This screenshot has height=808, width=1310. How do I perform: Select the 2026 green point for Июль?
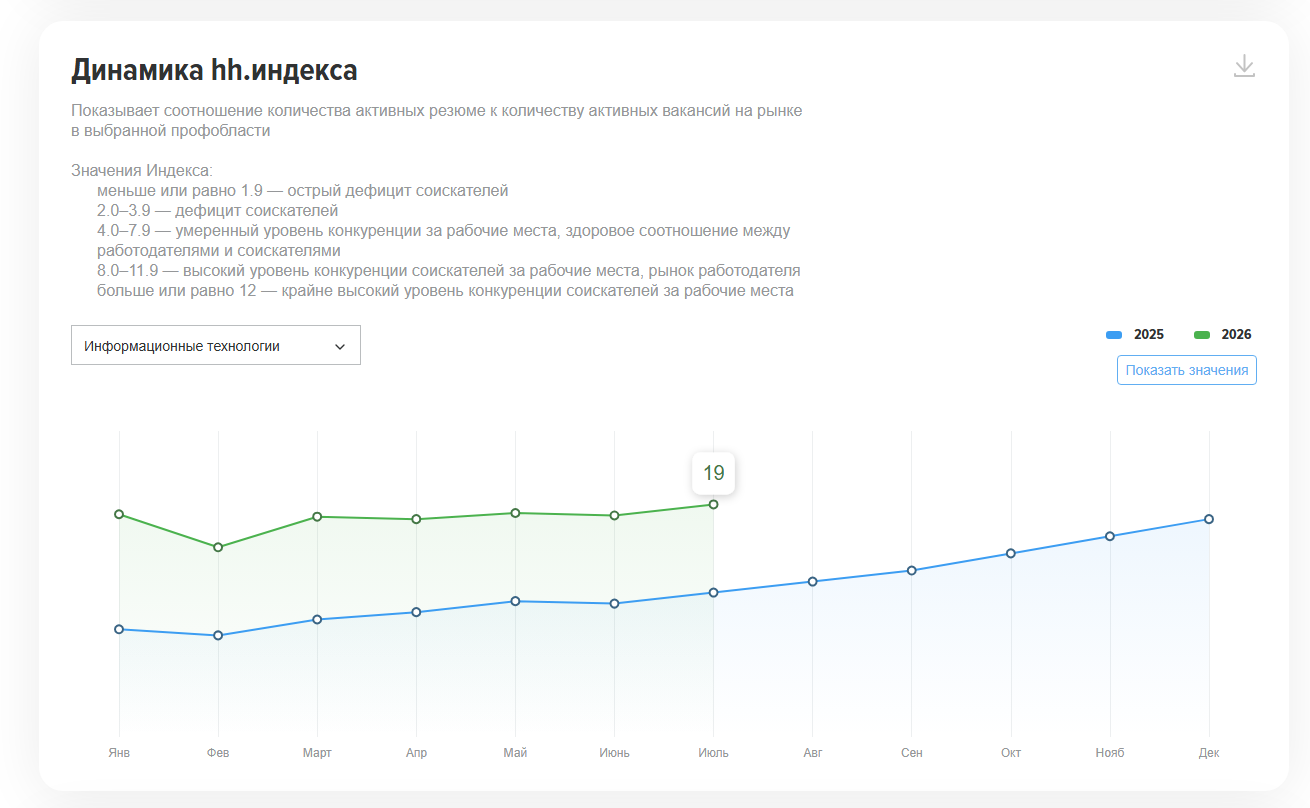click(713, 504)
